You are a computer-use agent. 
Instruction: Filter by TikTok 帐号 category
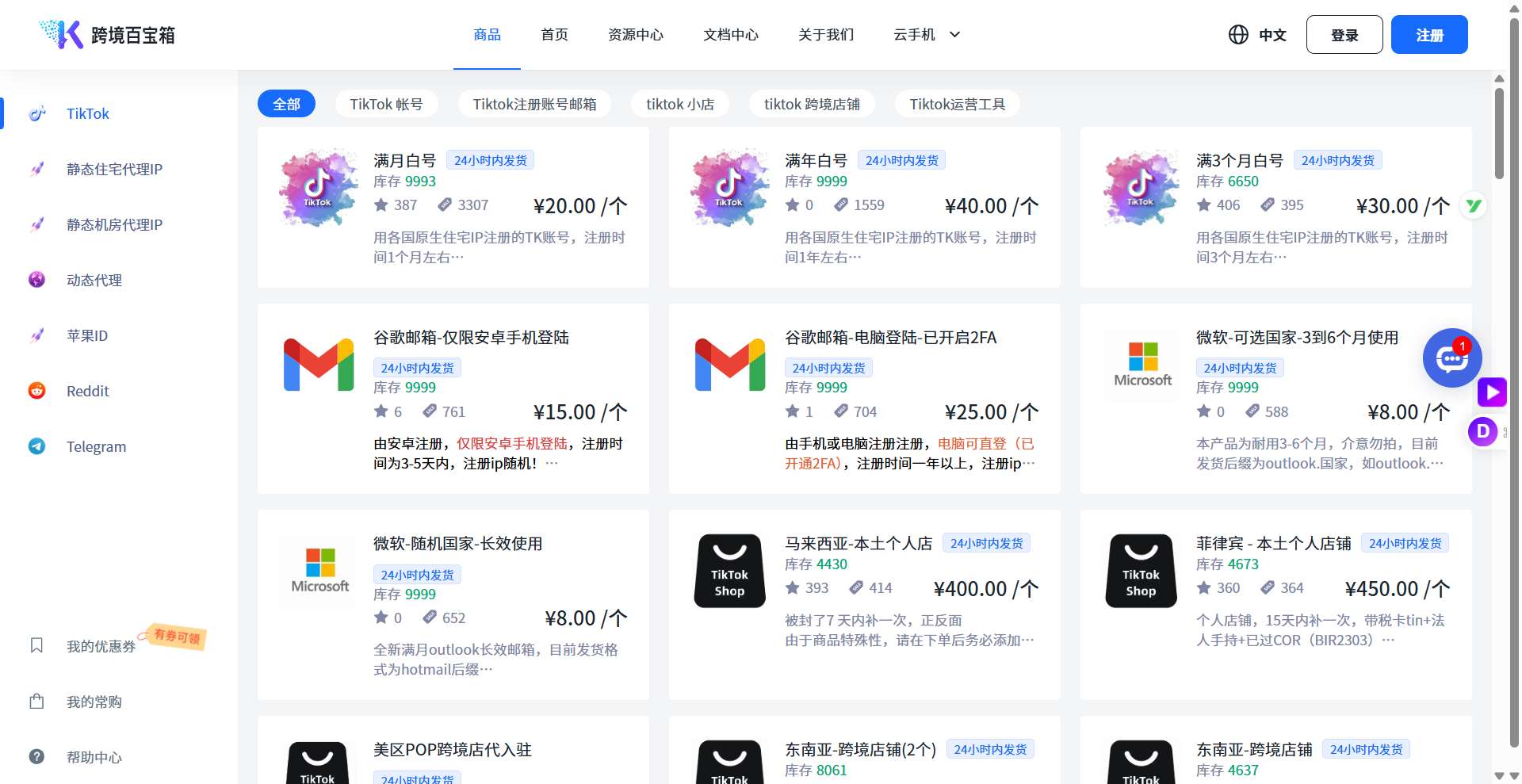tap(386, 104)
